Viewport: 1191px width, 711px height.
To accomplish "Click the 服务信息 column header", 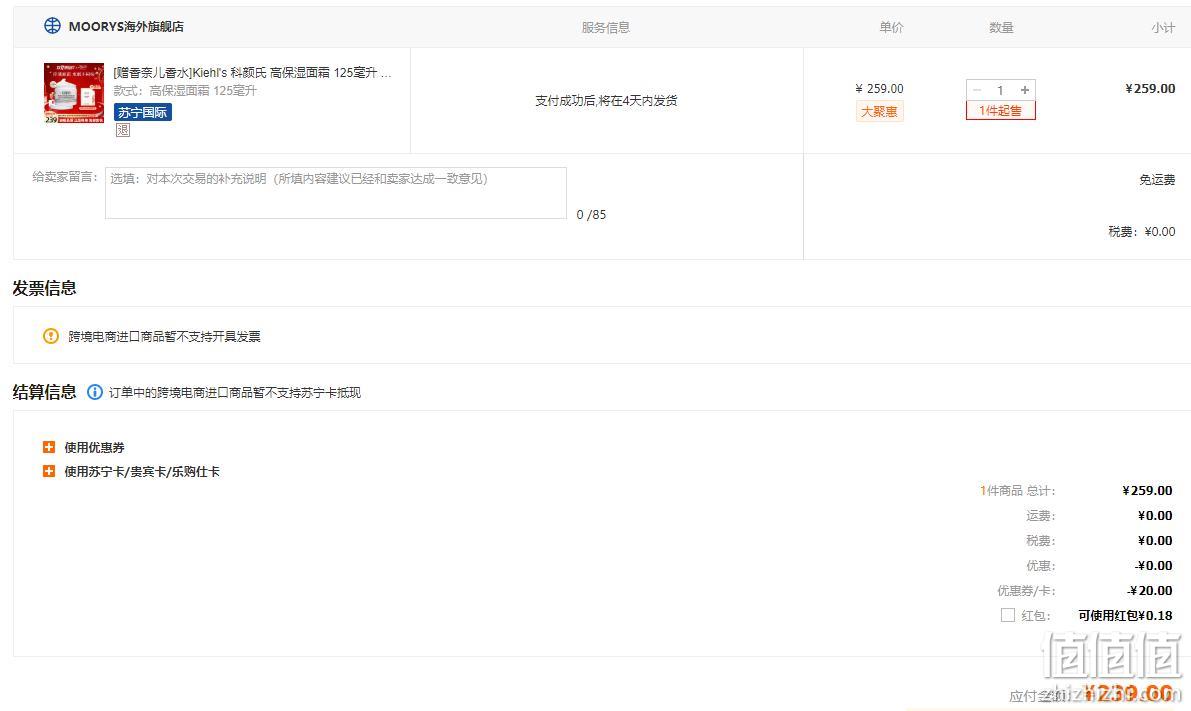I will 605,27.
